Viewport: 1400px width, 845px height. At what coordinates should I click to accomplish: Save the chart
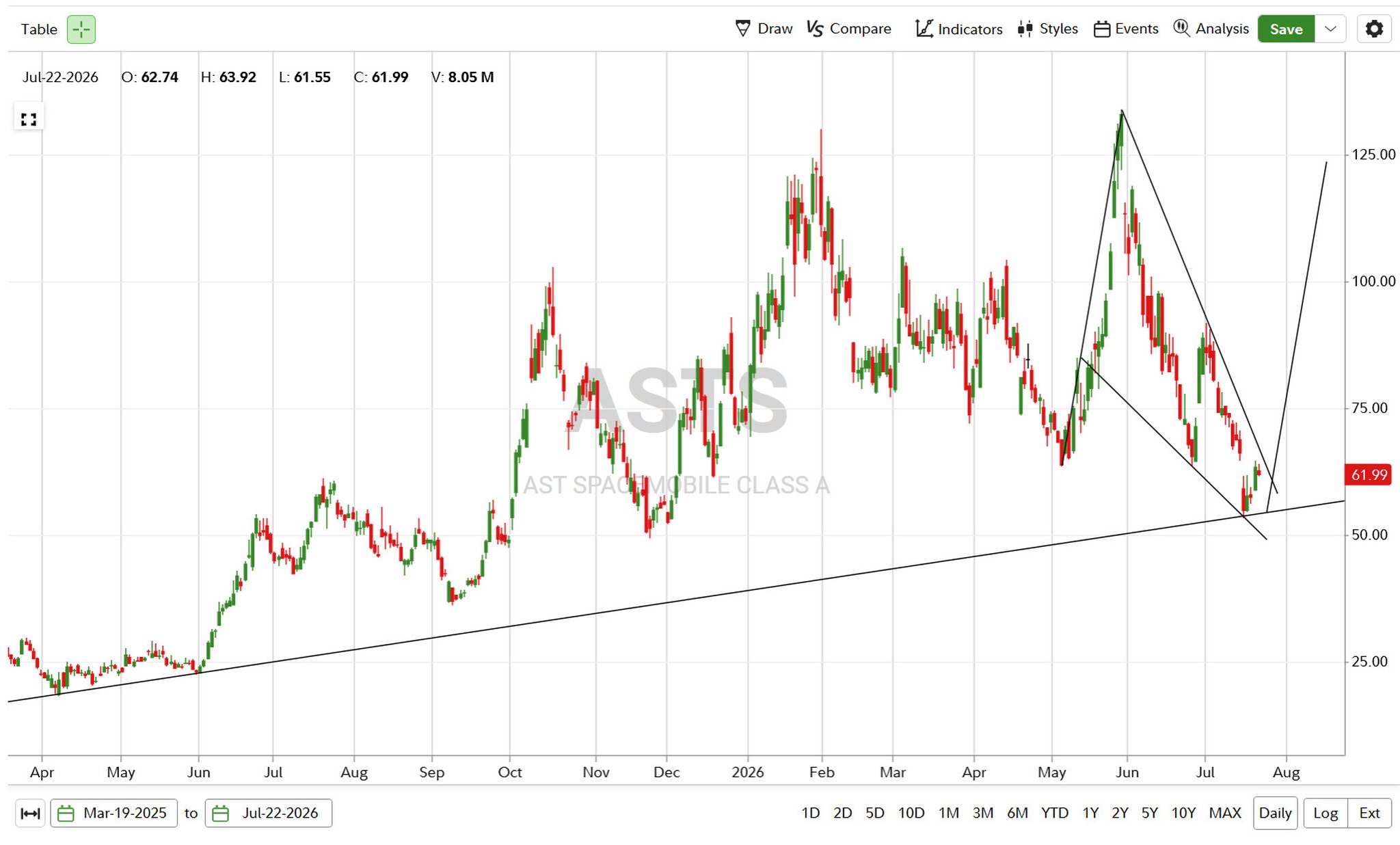click(x=1286, y=29)
